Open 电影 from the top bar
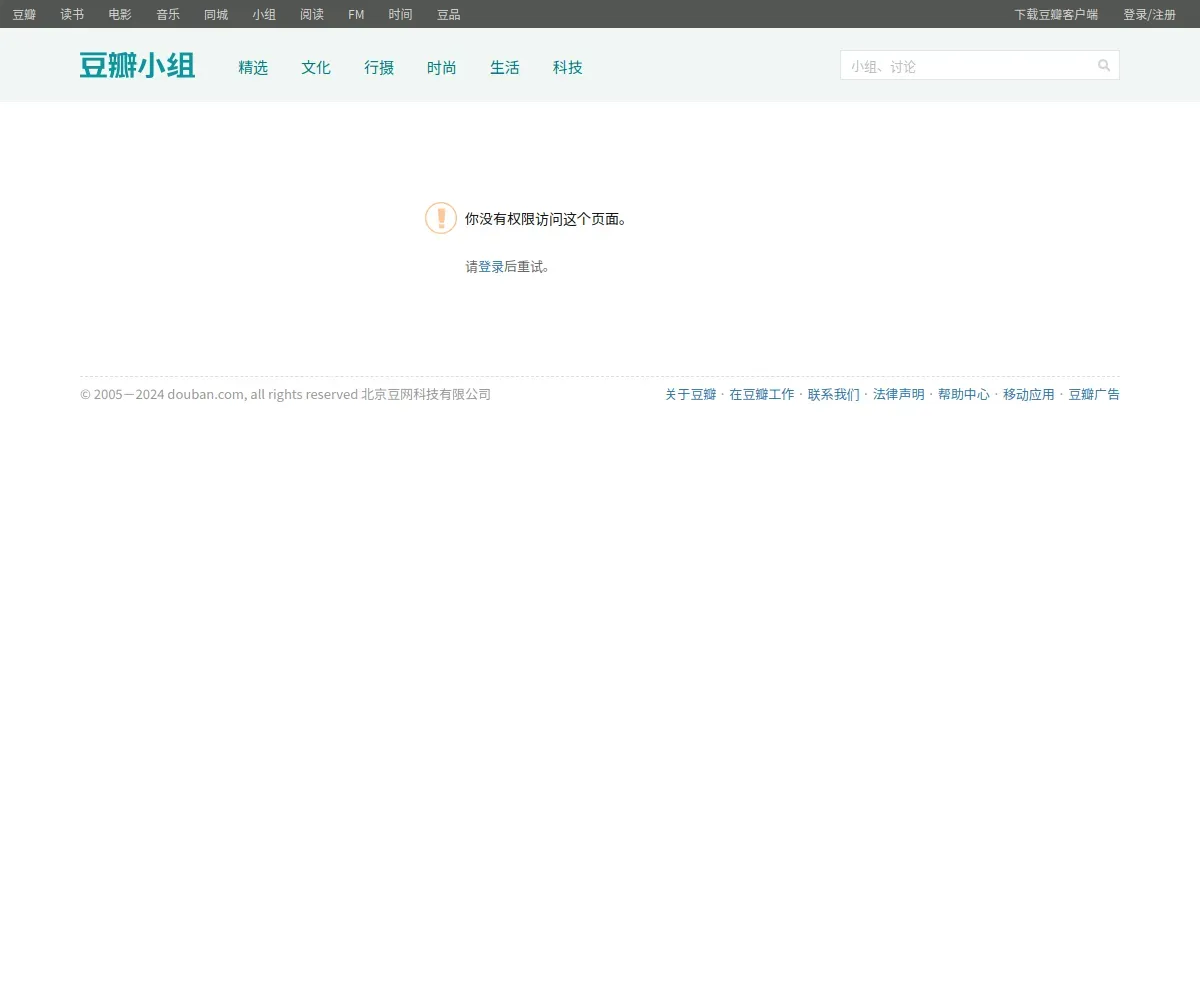This screenshot has height=1000, width=1200. (x=120, y=14)
